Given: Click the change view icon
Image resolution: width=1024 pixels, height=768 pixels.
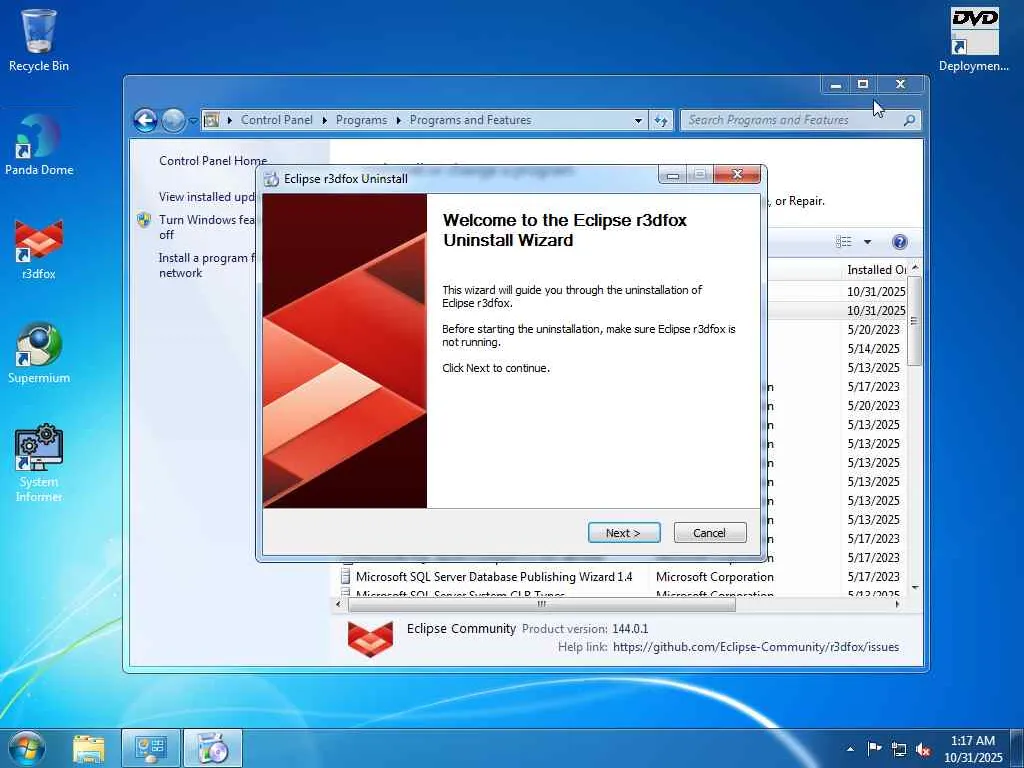Looking at the screenshot, I should [x=844, y=242].
